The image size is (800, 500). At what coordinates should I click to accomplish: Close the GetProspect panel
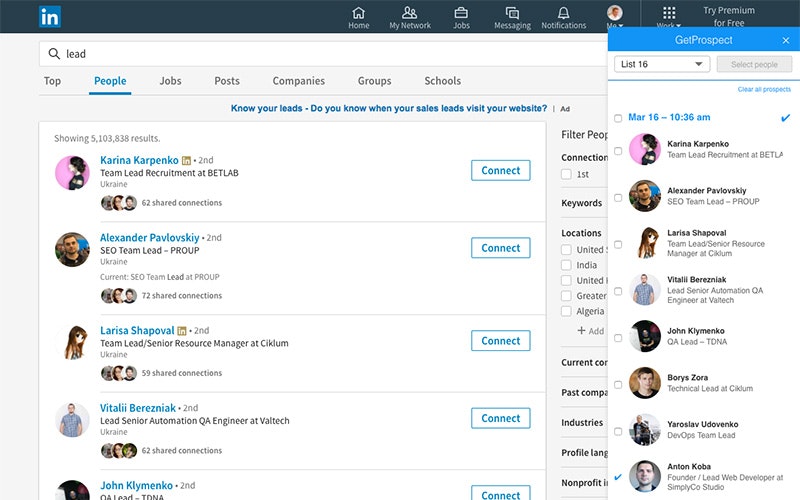pyautogui.click(x=786, y=40)
